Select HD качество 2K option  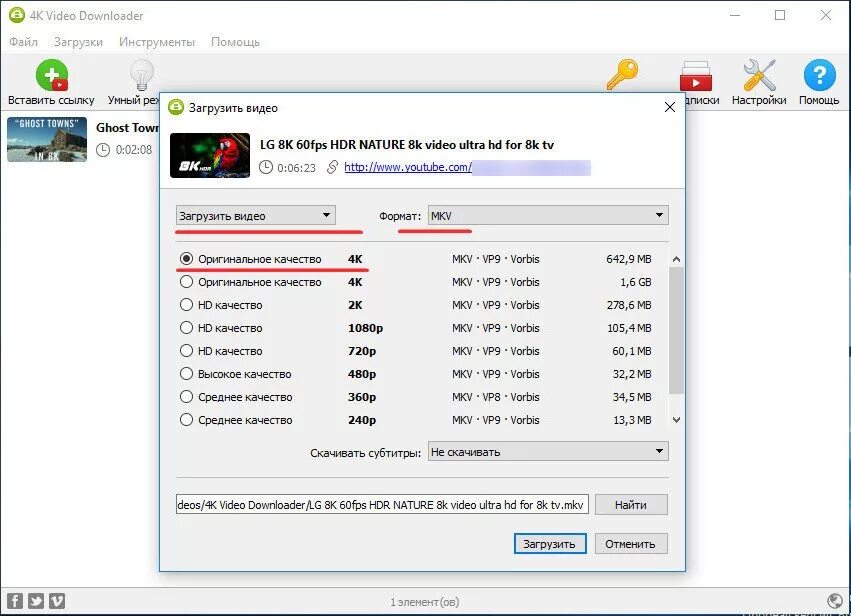coord(186,304)
